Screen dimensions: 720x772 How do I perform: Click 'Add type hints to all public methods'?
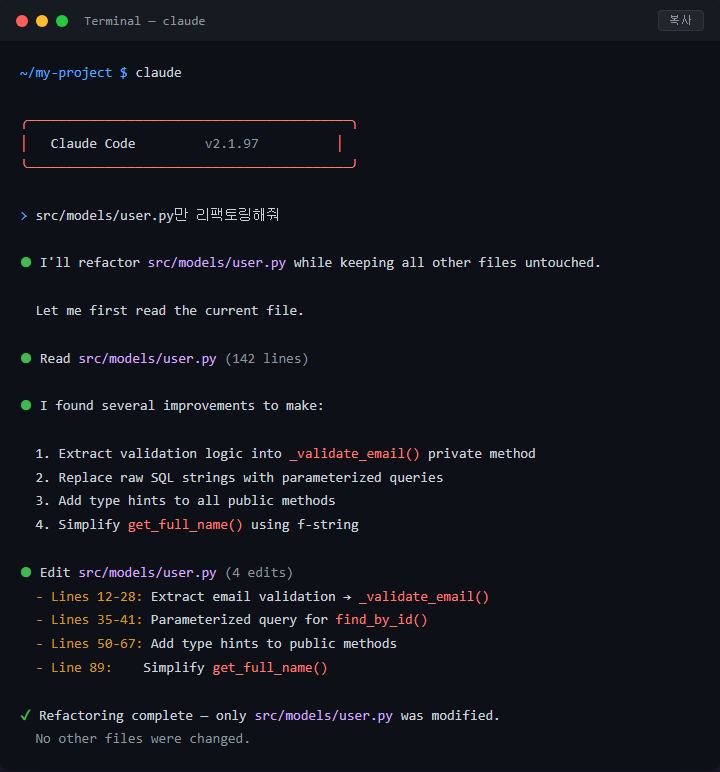click(x=197, y=501)
